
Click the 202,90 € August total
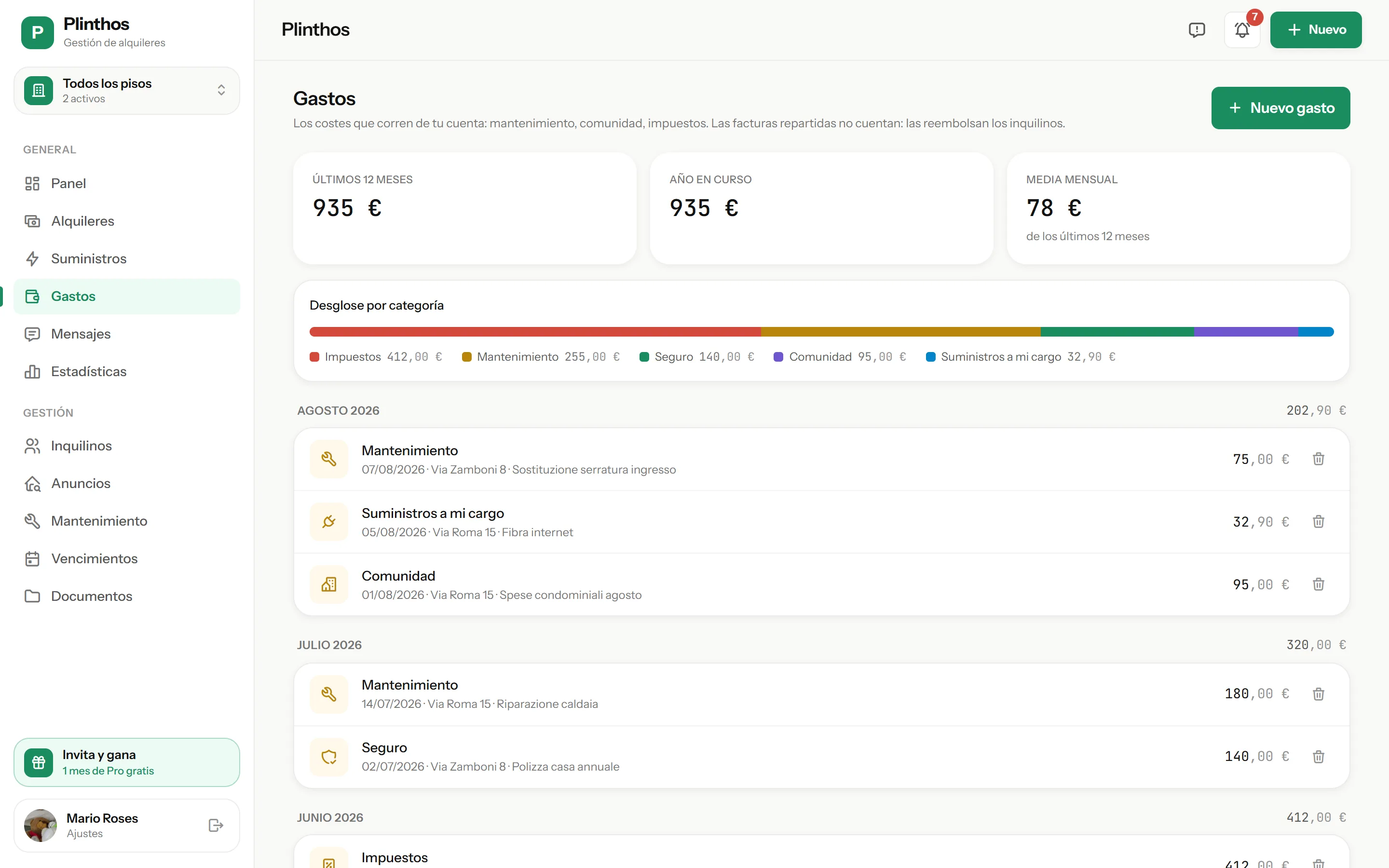click(x=1316, y=410)
